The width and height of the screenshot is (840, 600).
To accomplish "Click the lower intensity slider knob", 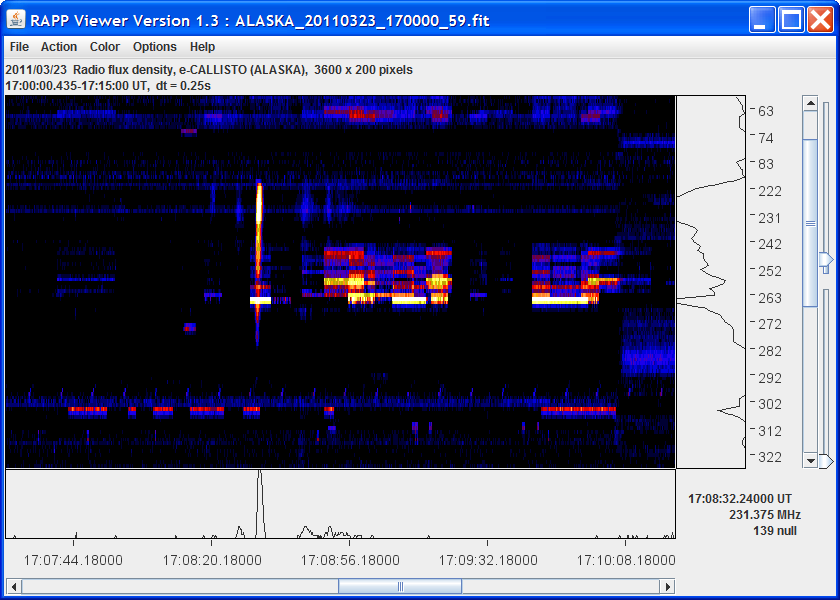I will coord(826,461).
